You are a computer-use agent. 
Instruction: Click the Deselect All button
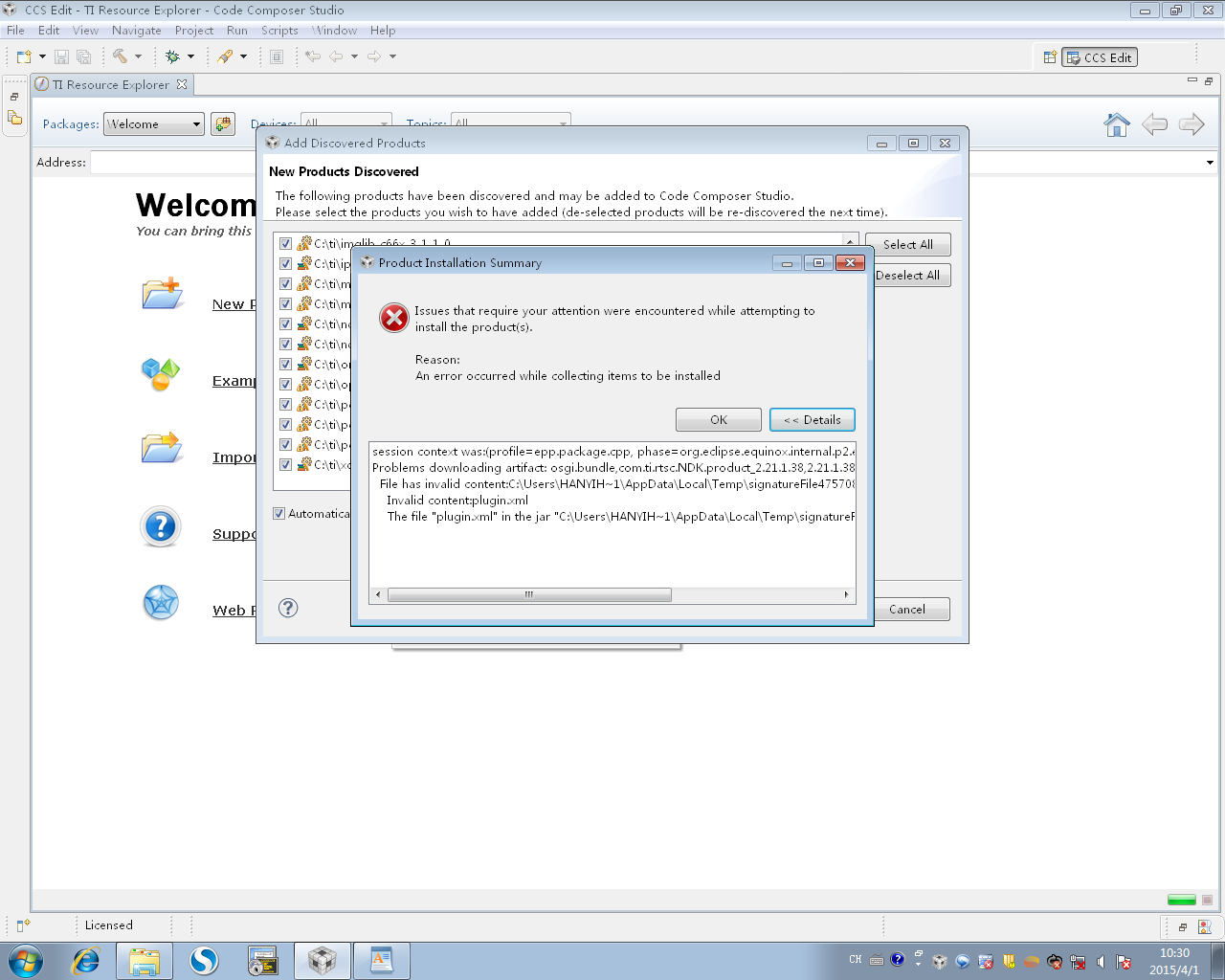click(x=908, y=276)
